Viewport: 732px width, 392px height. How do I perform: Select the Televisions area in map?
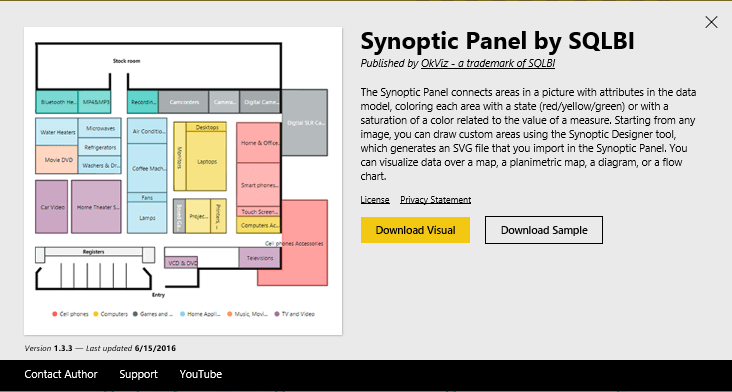pyautogui.click(x=260, y=258)
